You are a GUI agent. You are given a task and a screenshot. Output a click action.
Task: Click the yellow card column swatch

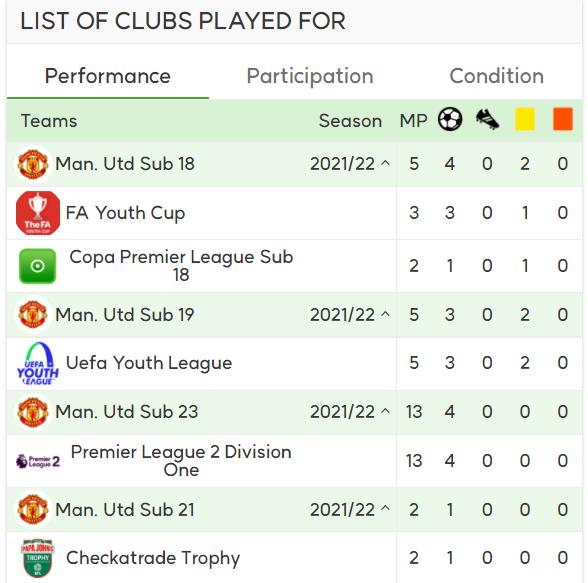pyautogui.click(x=525, y=119)
